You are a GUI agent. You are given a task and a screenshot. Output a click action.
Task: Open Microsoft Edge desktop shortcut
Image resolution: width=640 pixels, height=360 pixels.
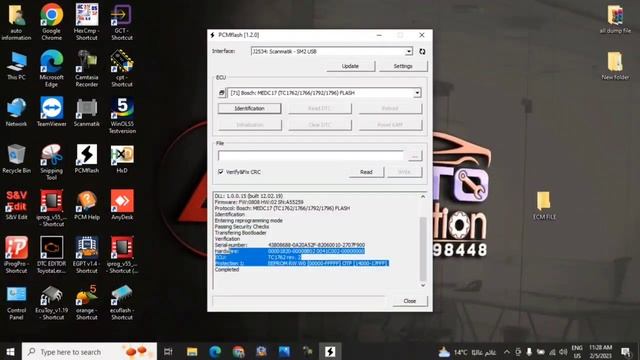[51, 69]
